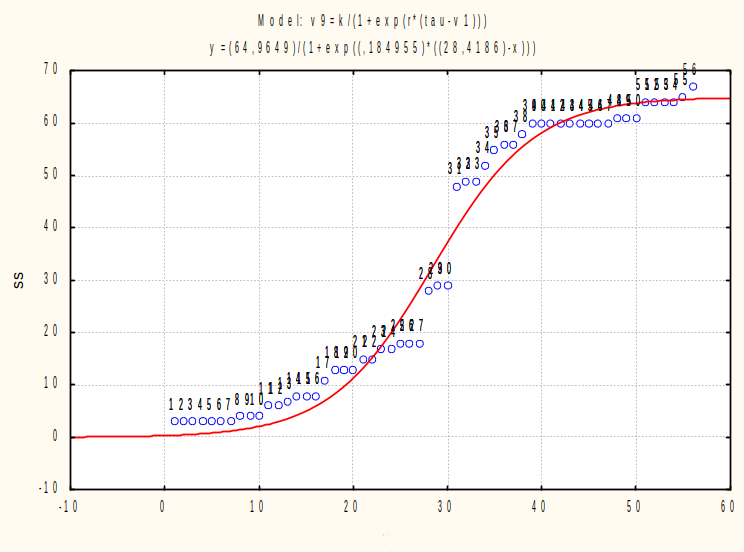The image size is (744, 552).
Task: Click the data point labeled 7
Action: pos(231,421)
